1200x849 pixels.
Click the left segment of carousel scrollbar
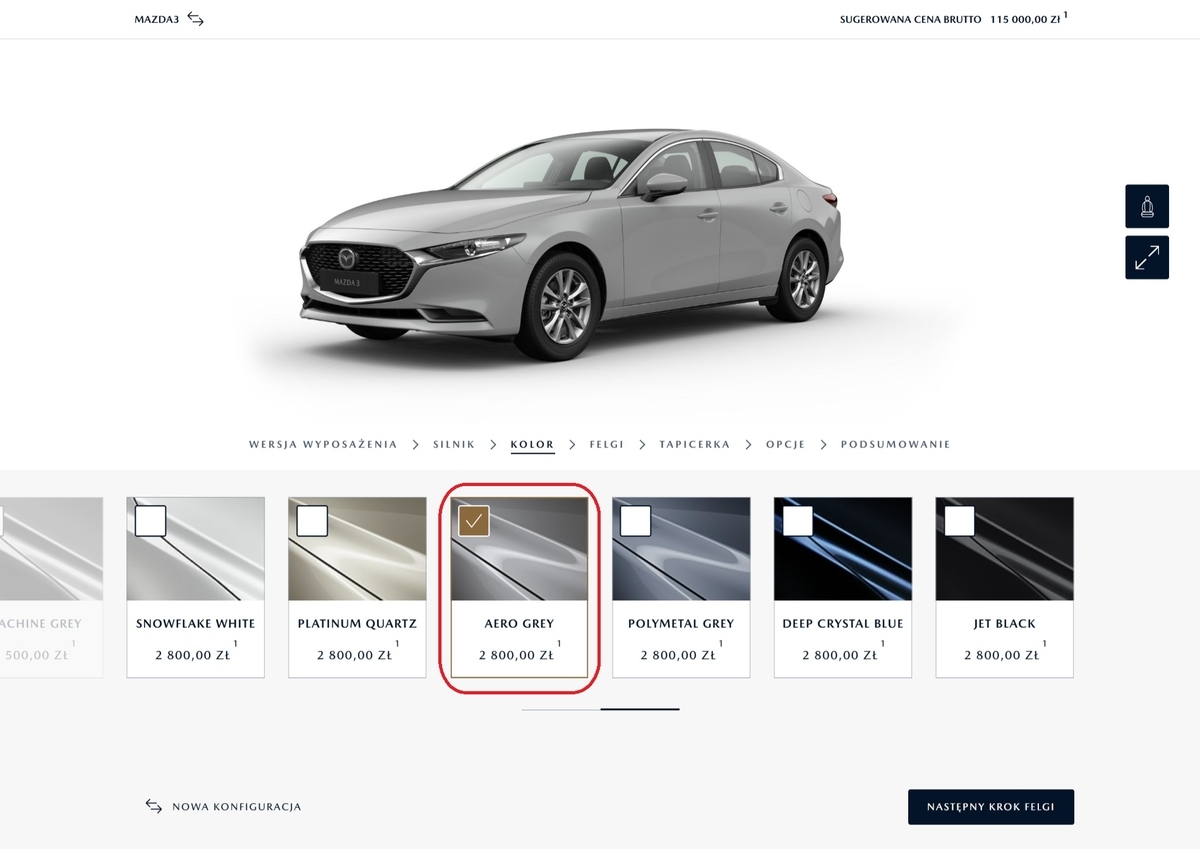coord(560,709)
